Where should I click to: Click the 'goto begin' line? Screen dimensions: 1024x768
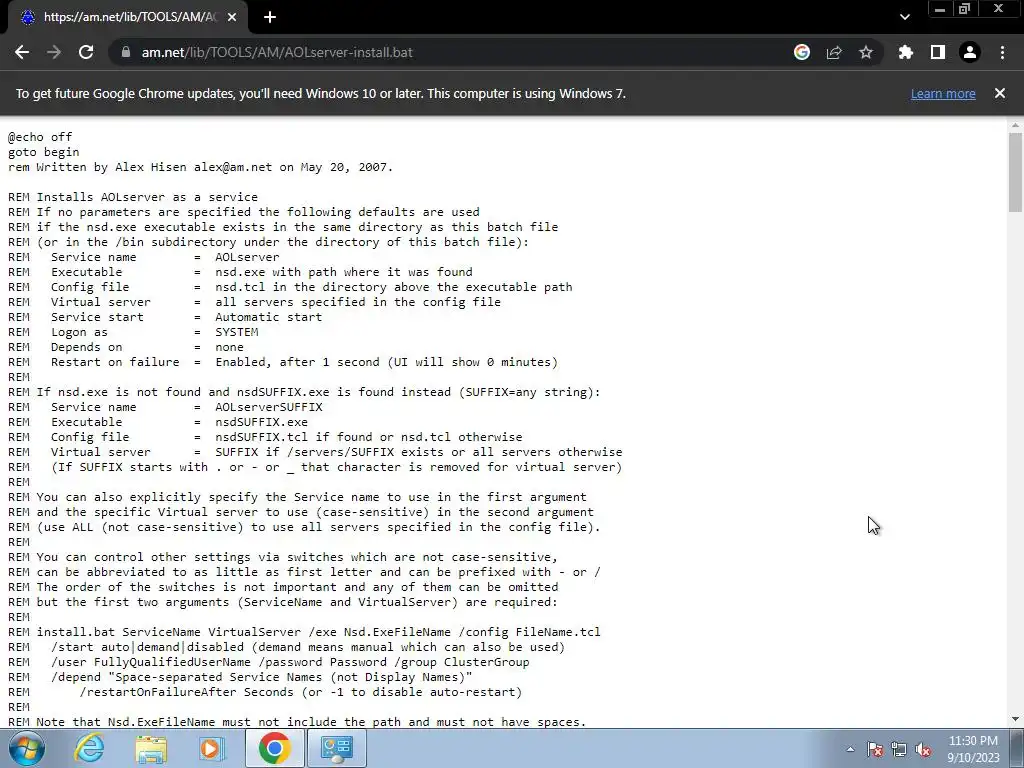[44, 152]
